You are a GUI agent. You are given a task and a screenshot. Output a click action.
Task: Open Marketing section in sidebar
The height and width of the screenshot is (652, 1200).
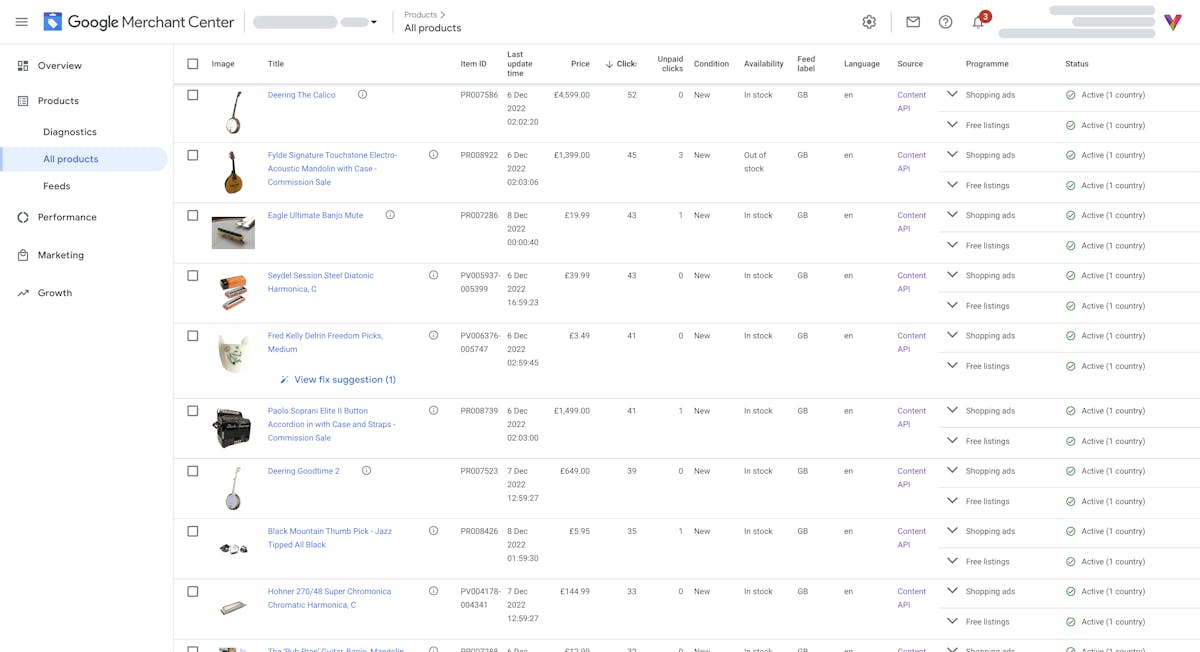(x=60, y=255)
